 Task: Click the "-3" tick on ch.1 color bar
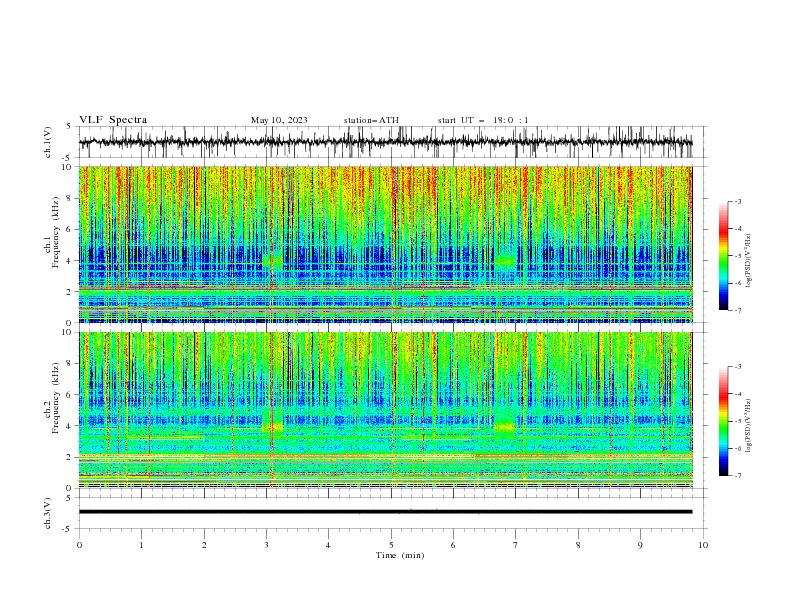(738, 201)
